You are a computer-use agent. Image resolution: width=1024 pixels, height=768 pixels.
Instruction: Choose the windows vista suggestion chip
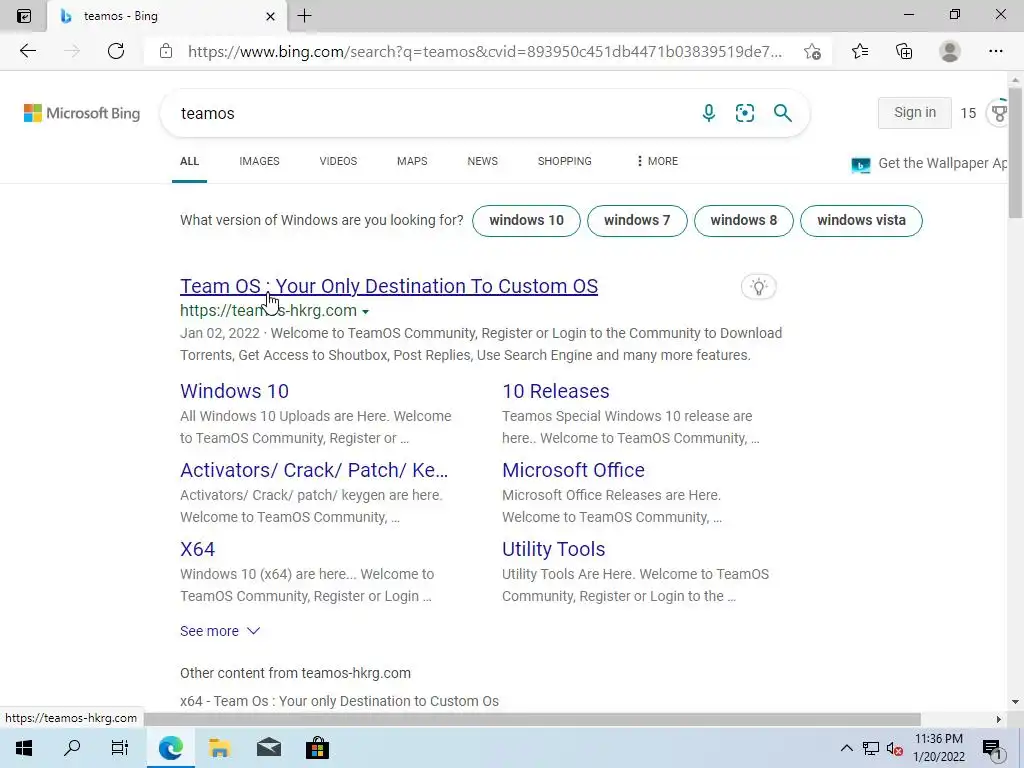(x=861, y=221)
